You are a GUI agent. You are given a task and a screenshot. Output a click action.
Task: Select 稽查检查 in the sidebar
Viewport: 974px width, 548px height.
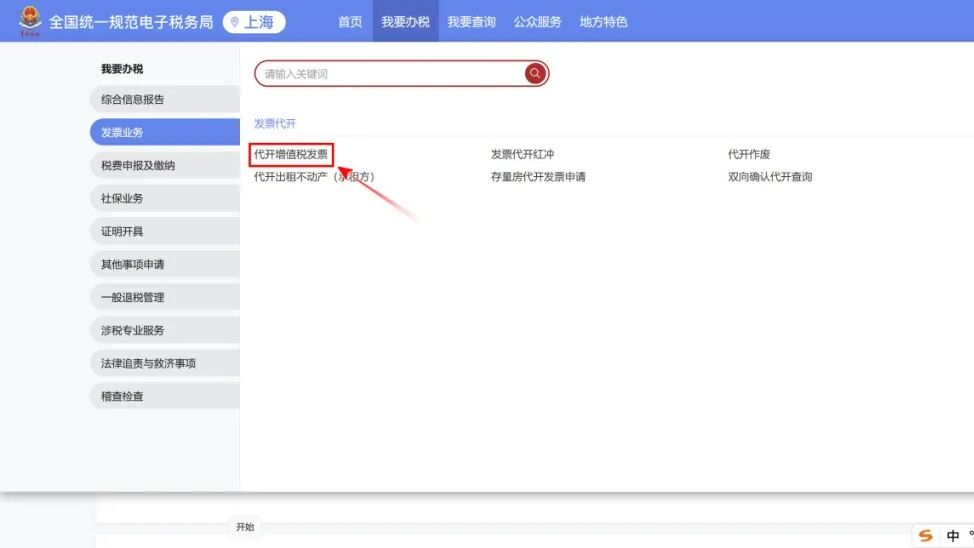[x=165, y=396]
